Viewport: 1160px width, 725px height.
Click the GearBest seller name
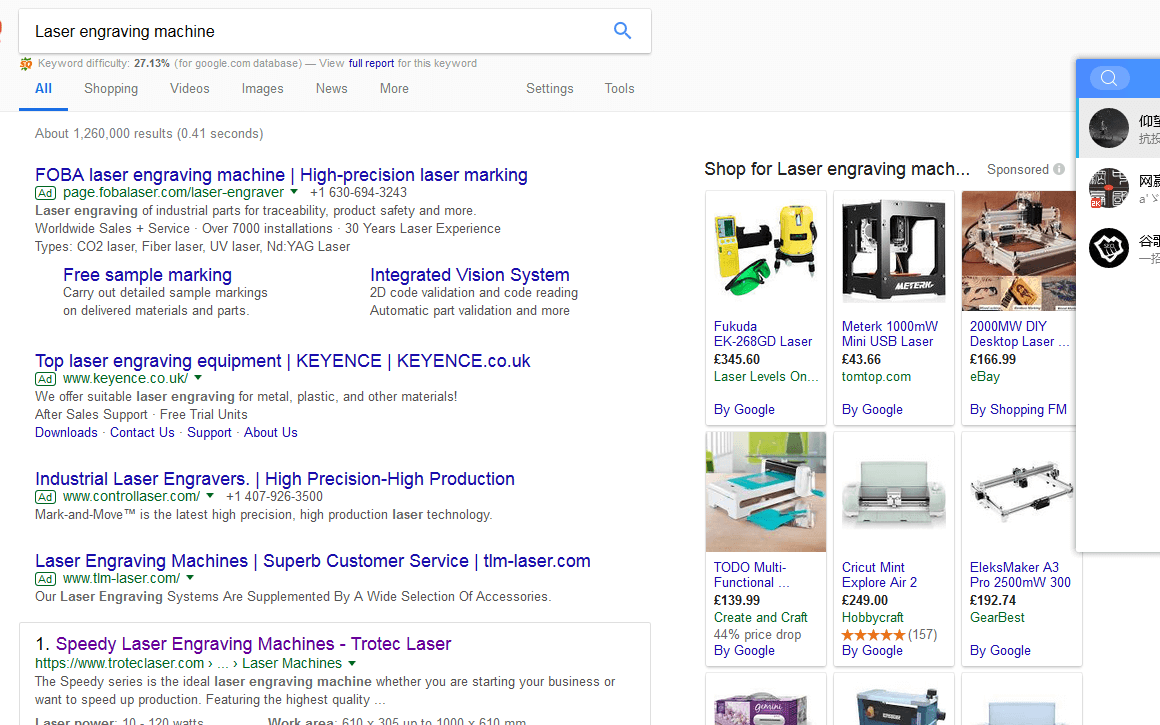pyautogui.click(x=997, y=618)
